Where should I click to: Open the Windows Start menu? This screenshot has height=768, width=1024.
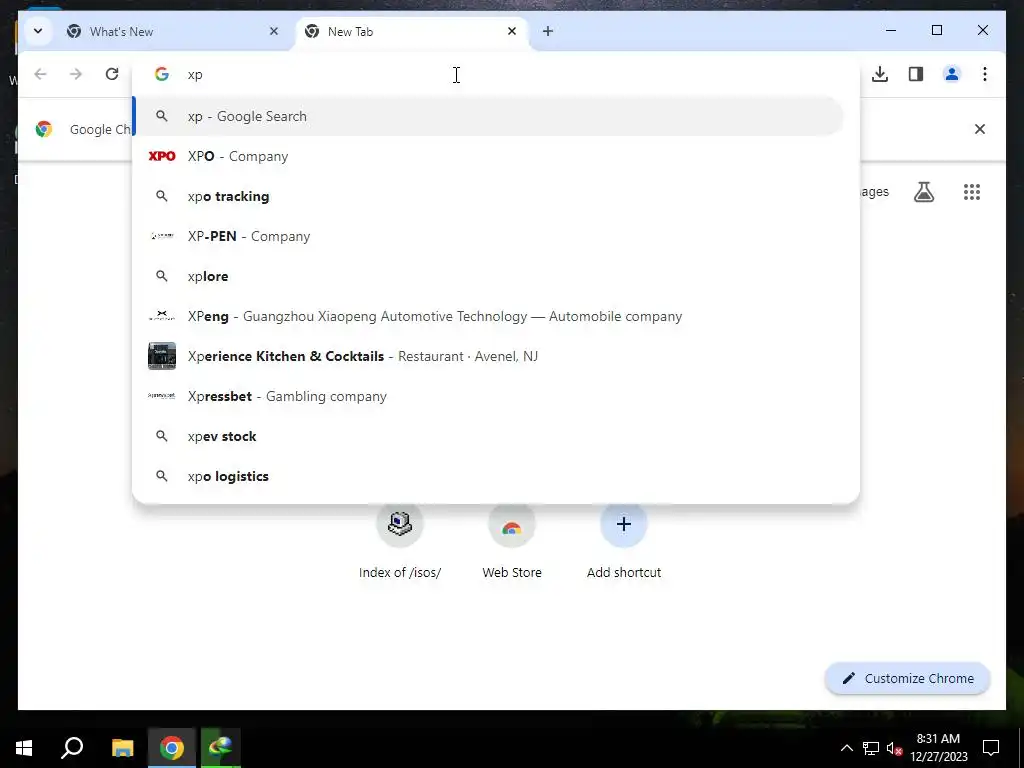[24, 748]
